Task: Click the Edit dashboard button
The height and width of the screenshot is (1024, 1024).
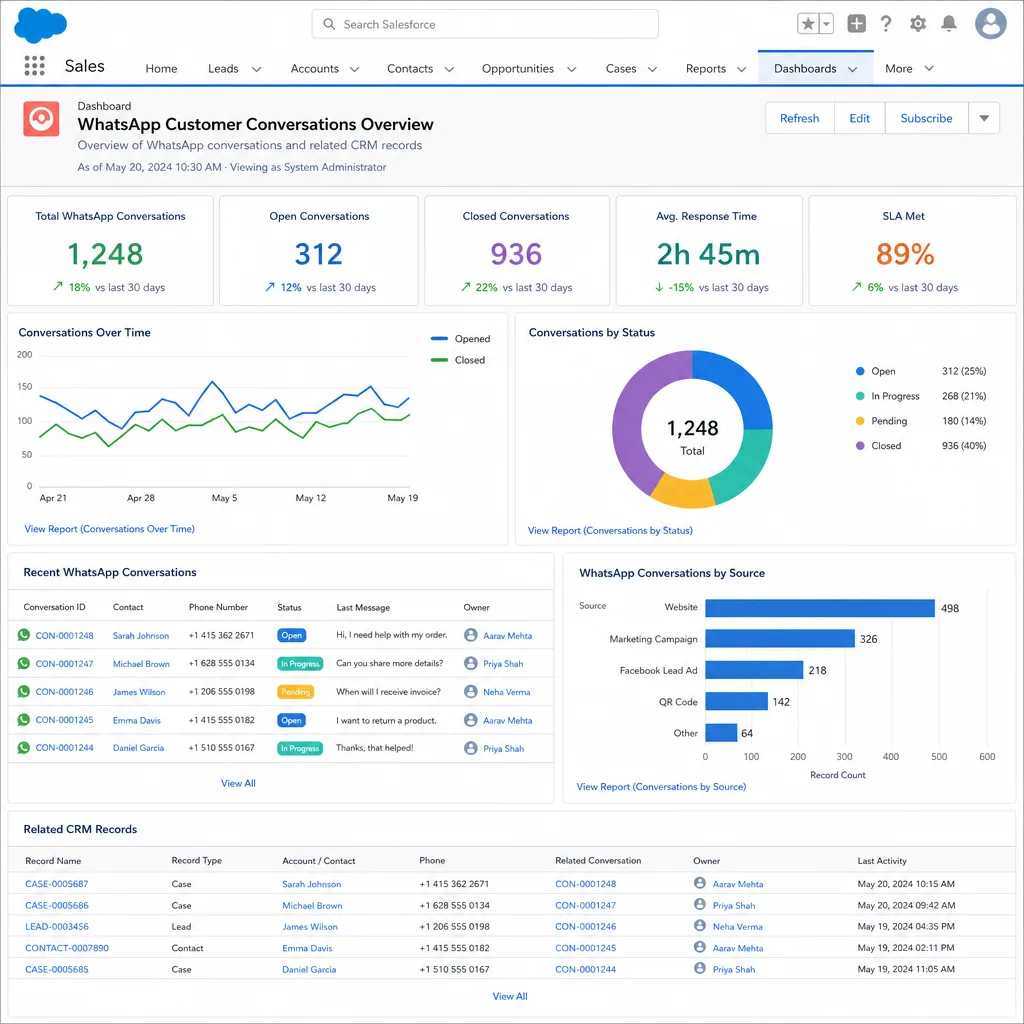Action: 859,118
